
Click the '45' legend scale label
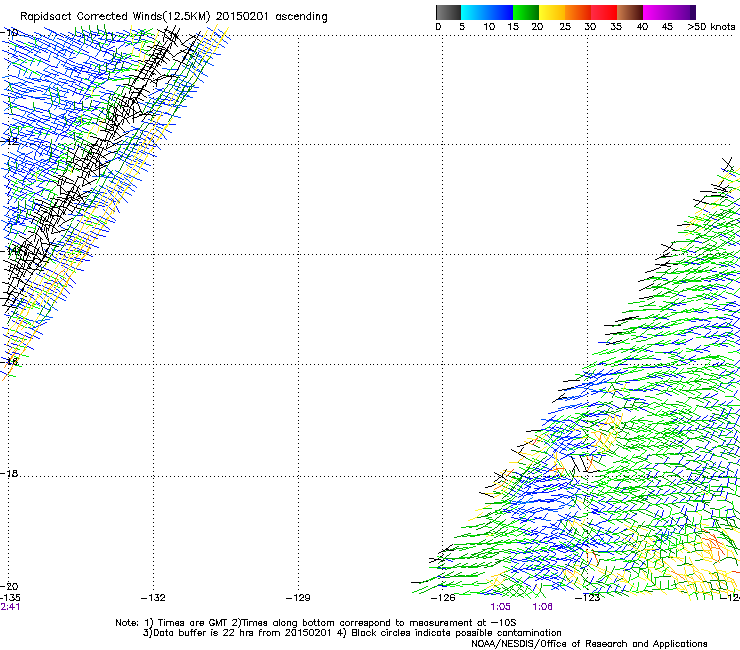pyautogui.click(x=667, y=27)
